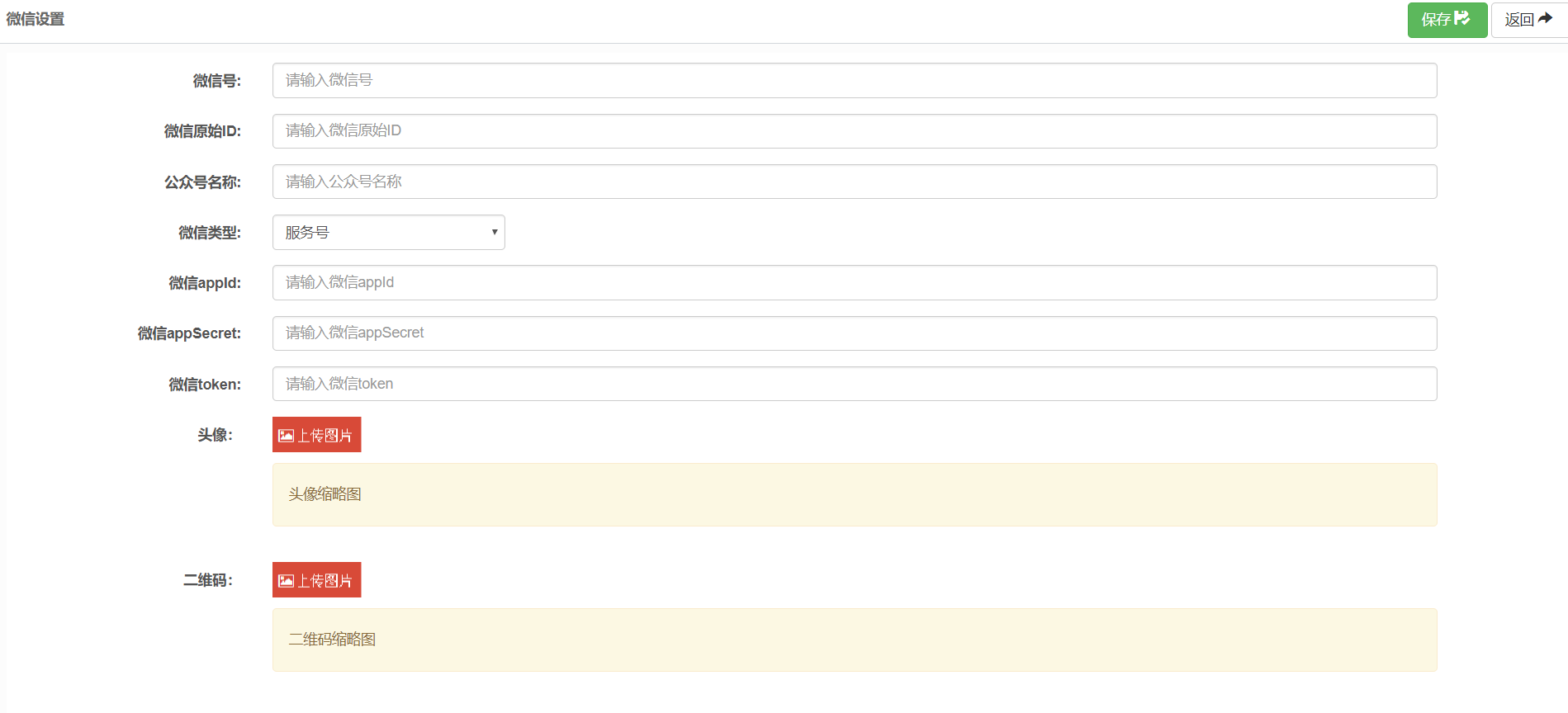Click the 头像缩略图 preview area
This screenshot has height=713, width=1568.
[x=855, y=495]
